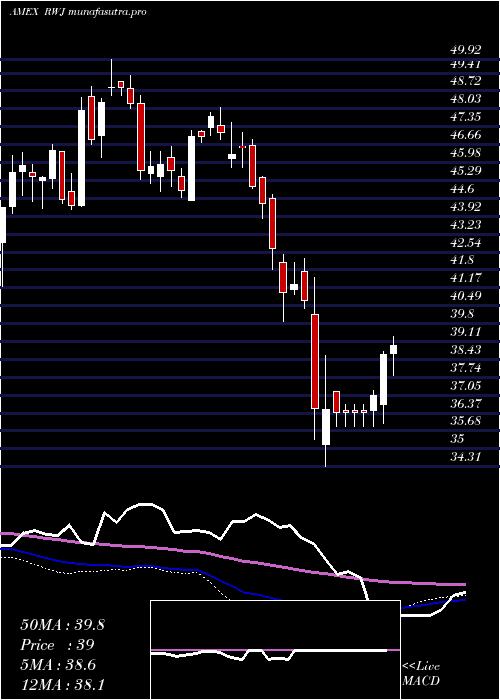Click the highest candlestick wick near 49.92
The width and height of the screenshot is (500, 700).
[x=112, y=77]
